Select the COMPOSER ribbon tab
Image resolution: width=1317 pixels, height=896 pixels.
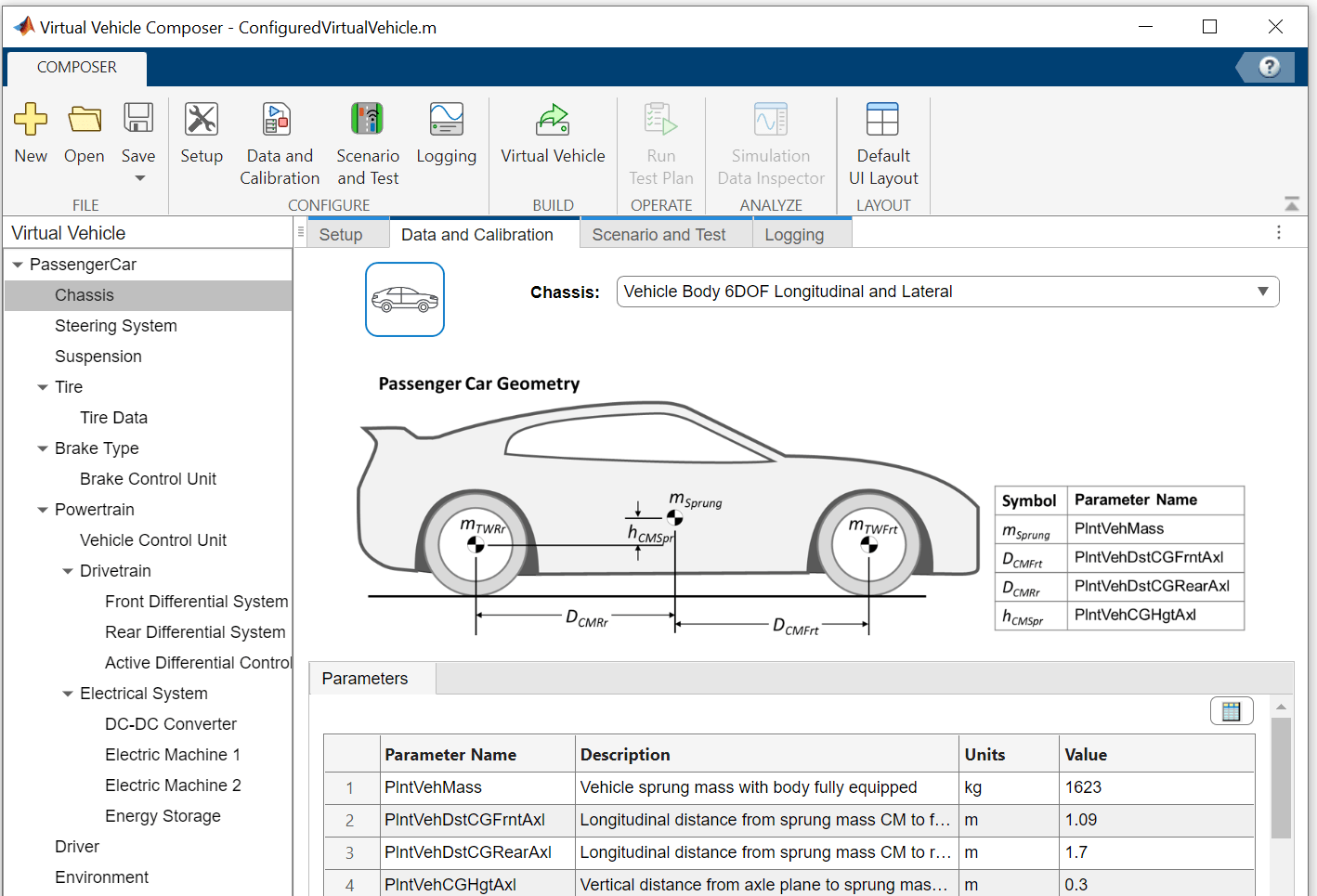pyautogui.click(x=77, y=68)
